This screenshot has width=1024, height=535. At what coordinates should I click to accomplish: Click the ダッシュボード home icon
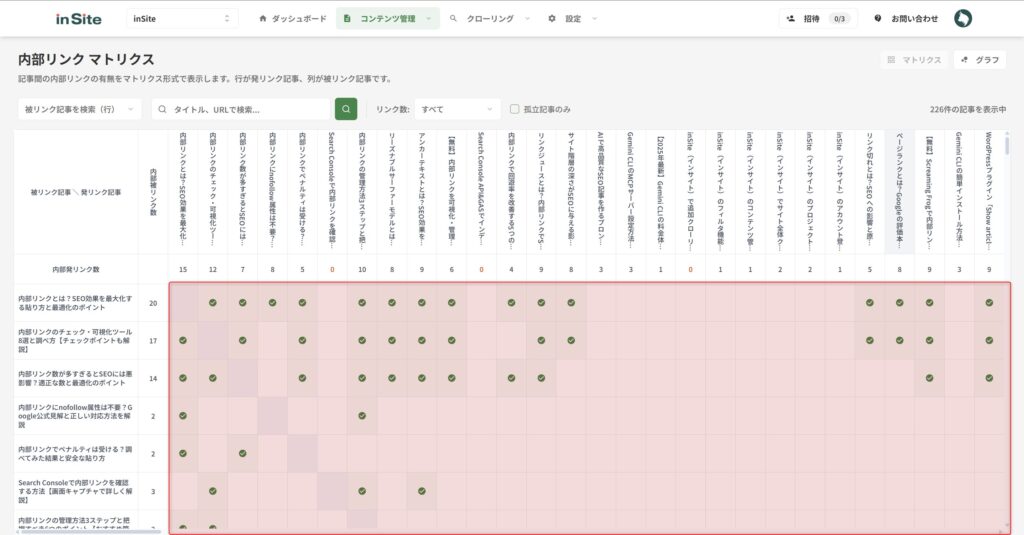(x=263, y=18)
